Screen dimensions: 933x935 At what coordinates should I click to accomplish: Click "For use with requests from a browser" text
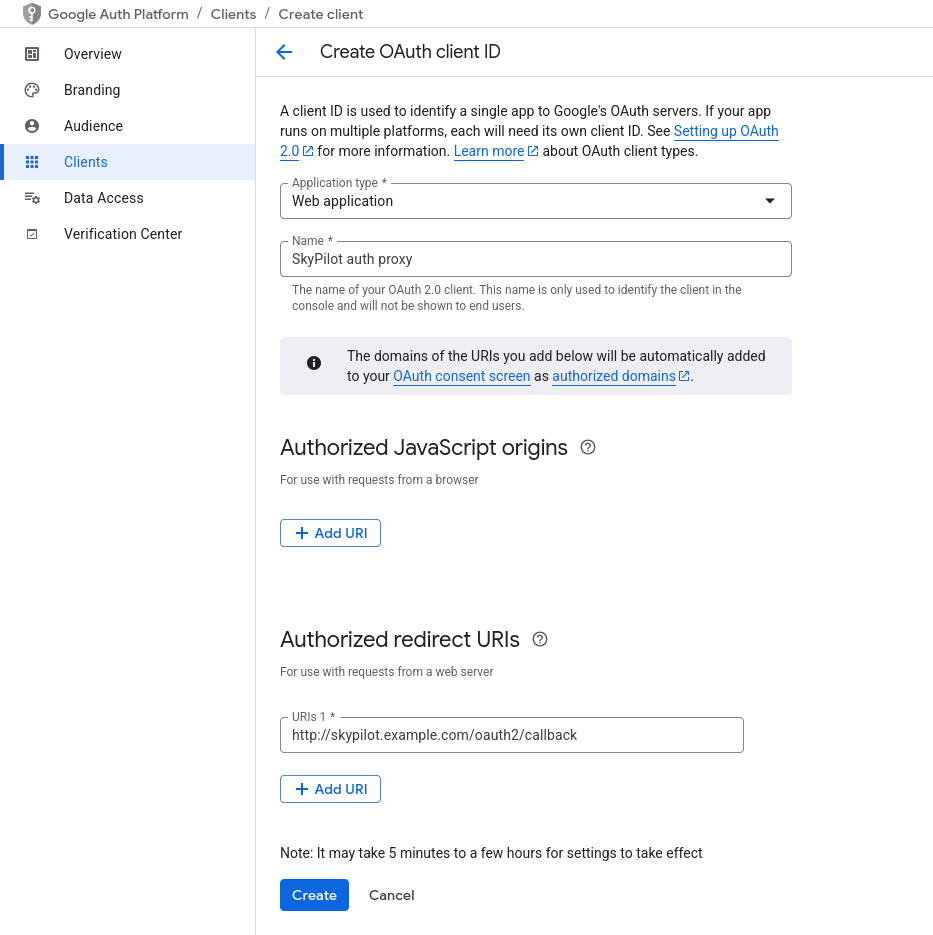coord(379,480)
